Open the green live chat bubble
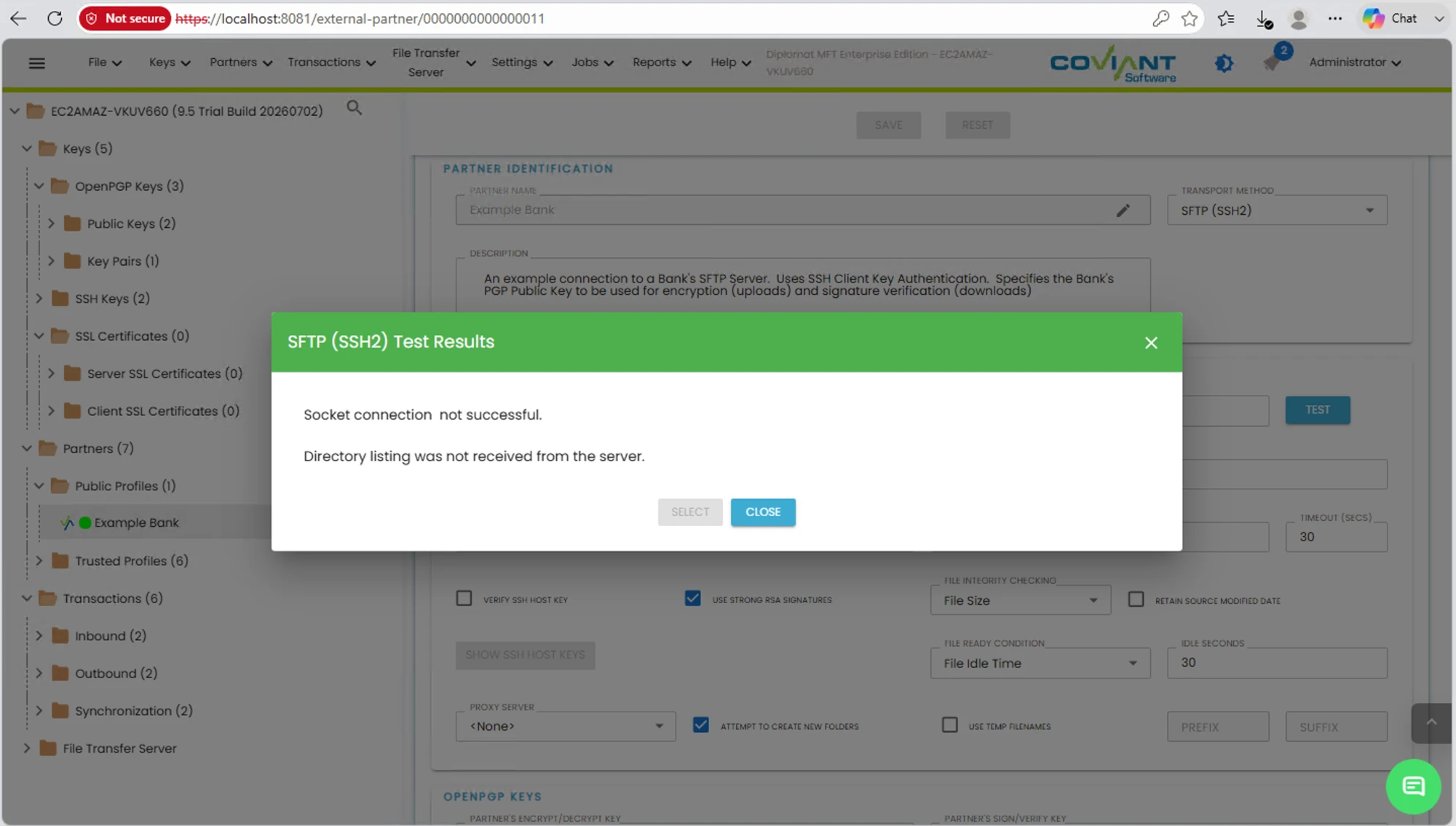Image resolution: width=1456 pixels, height=826 pixels. pyautogui.click(x=1413, y=786)
